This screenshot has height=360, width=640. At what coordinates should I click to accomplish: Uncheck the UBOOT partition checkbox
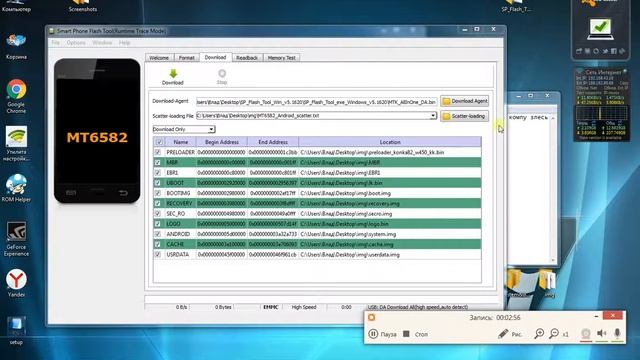pos(158,183)
